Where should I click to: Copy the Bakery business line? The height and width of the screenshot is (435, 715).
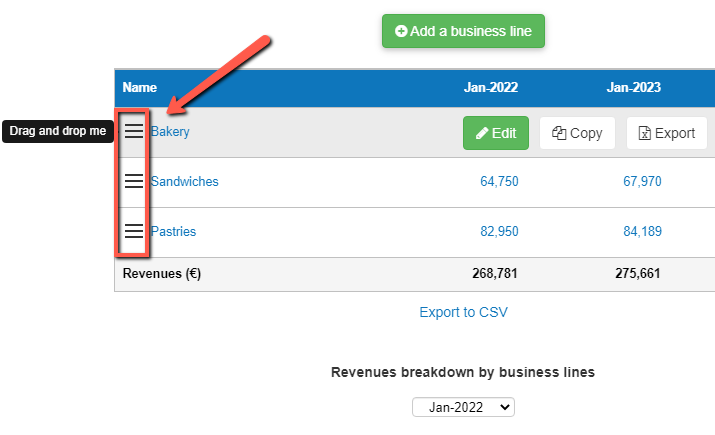click(577, 133)
